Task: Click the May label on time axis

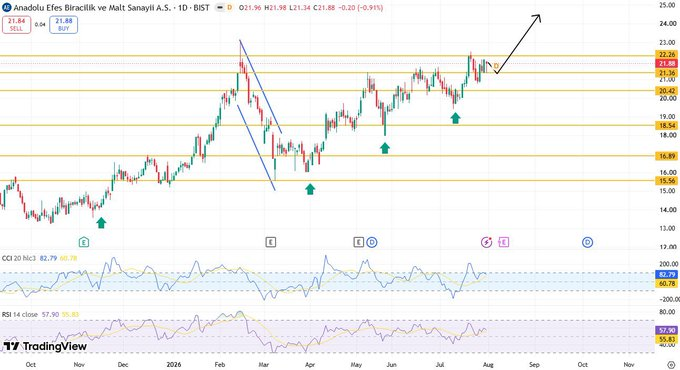Action: click(x=356, y=364)
